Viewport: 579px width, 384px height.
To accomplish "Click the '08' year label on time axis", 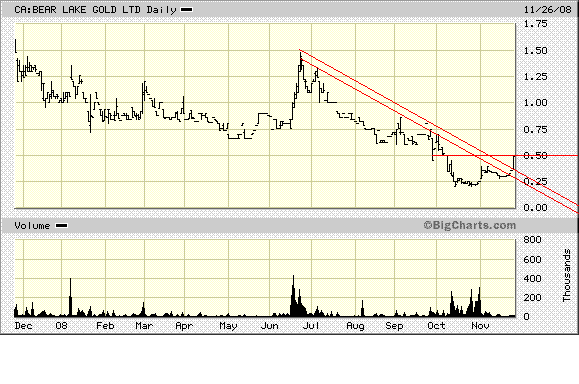I will click(x=61, y=326).
